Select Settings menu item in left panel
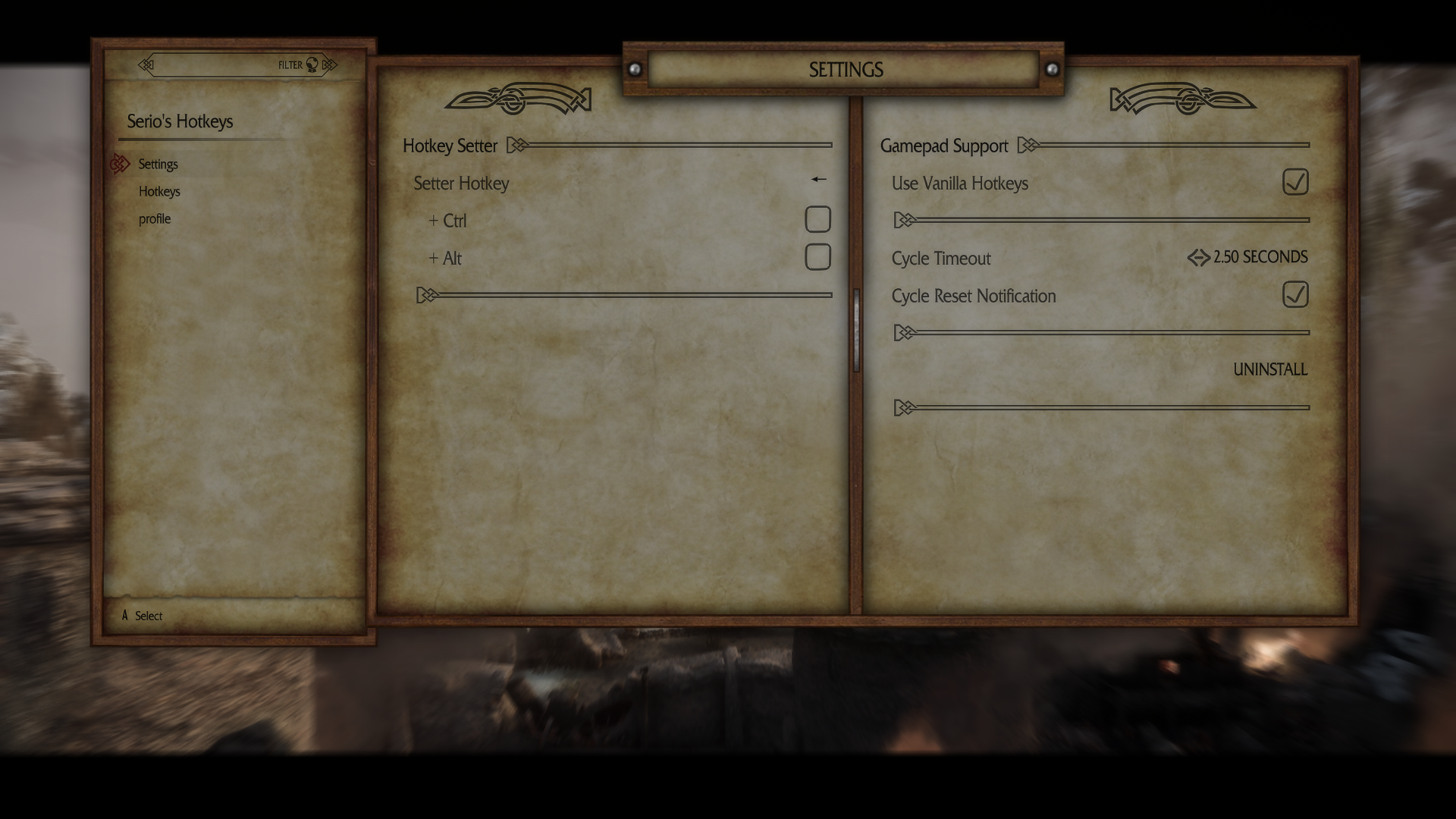Viewport: 1456px width, 819px height. tap(158, 163)
